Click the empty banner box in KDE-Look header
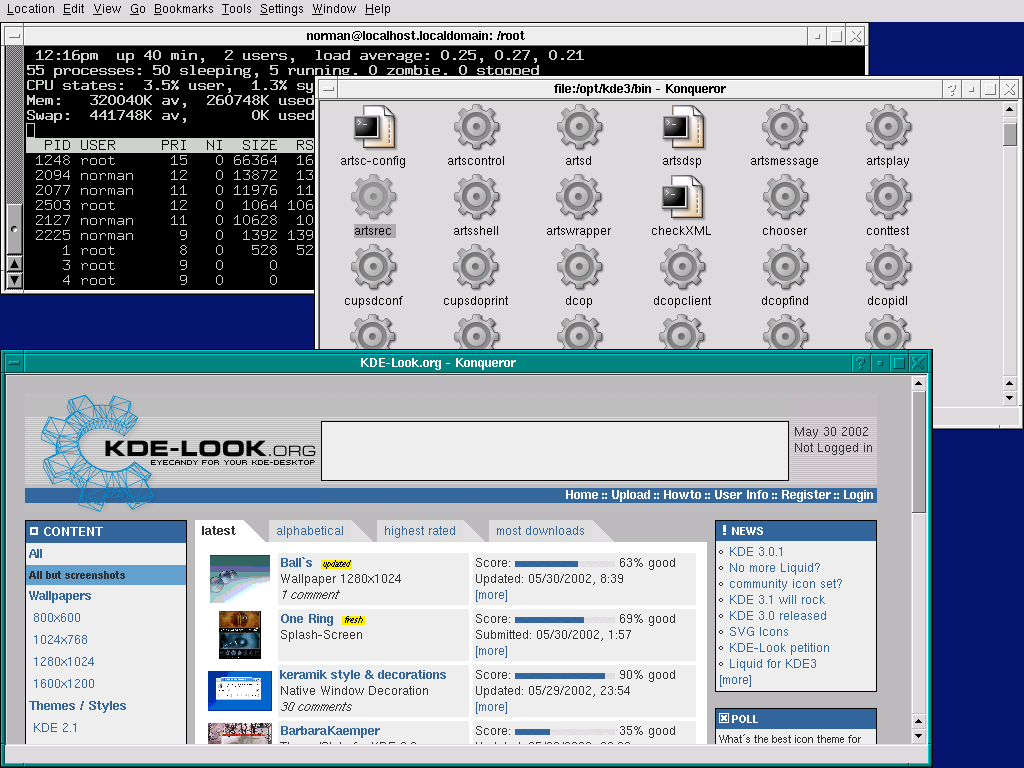 [x=554, y=451]
